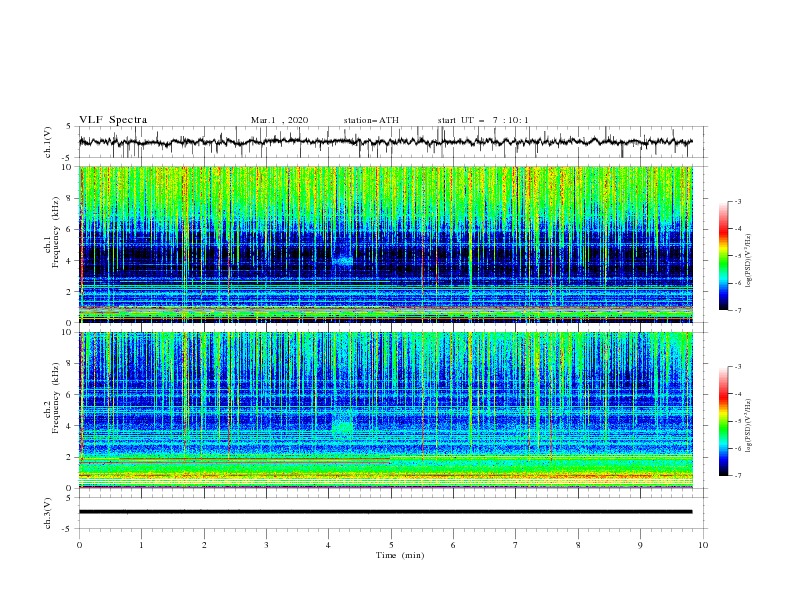The height and width of the screenshot is (612, 792).
Task: Click the '-3' label on ch.1 color bar
Action: tap(737, 201)
